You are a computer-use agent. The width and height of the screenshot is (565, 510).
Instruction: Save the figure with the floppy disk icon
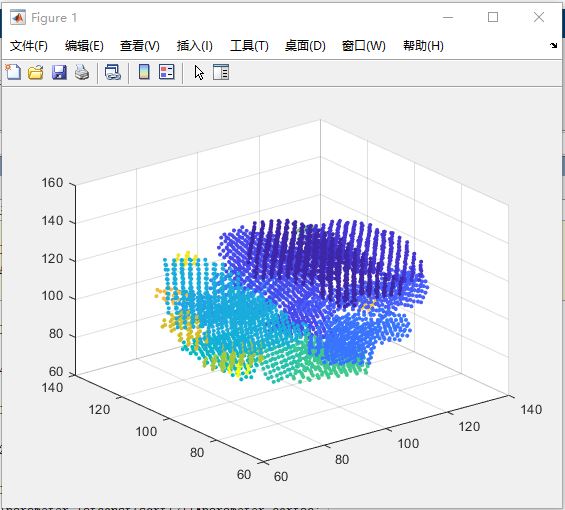(59, 72)
